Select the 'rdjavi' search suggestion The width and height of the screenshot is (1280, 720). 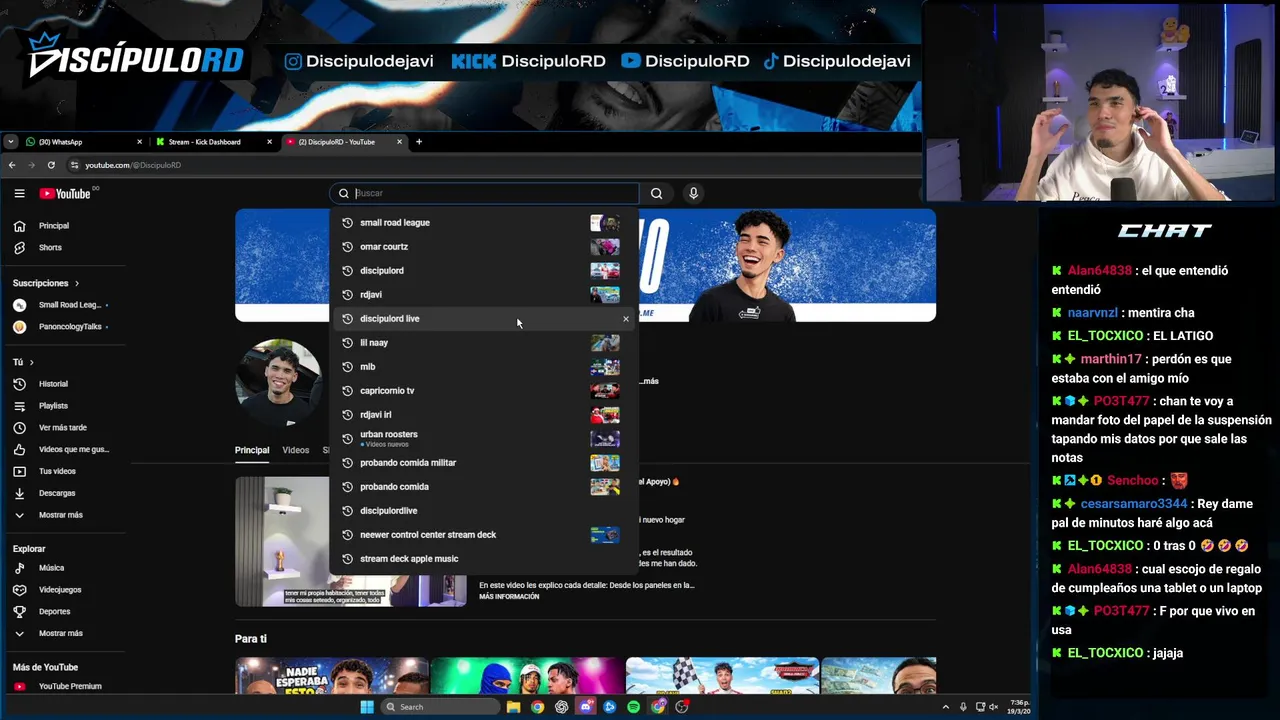(x=484, y=295)
